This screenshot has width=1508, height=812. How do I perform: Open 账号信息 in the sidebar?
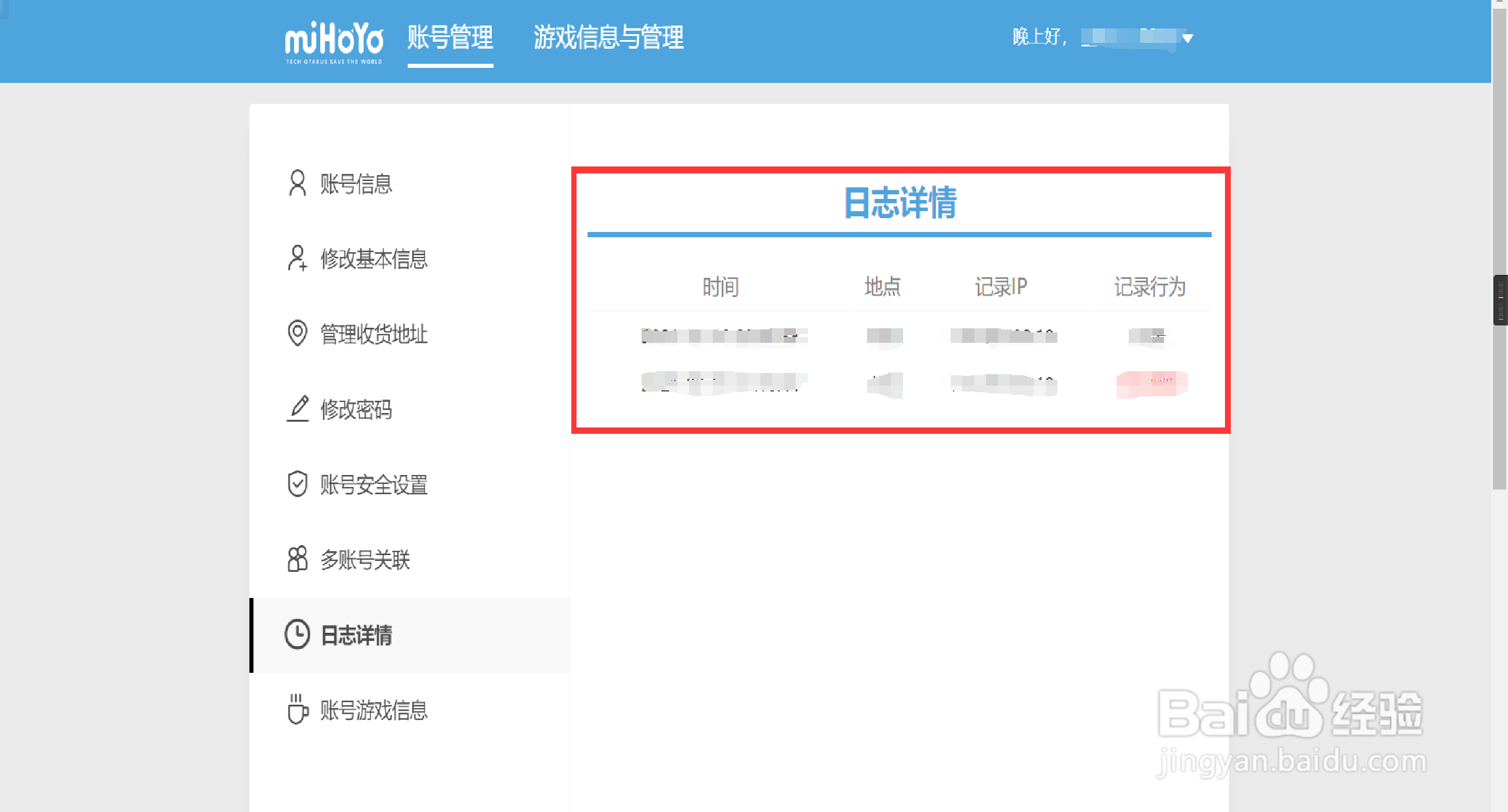(356, 184)
